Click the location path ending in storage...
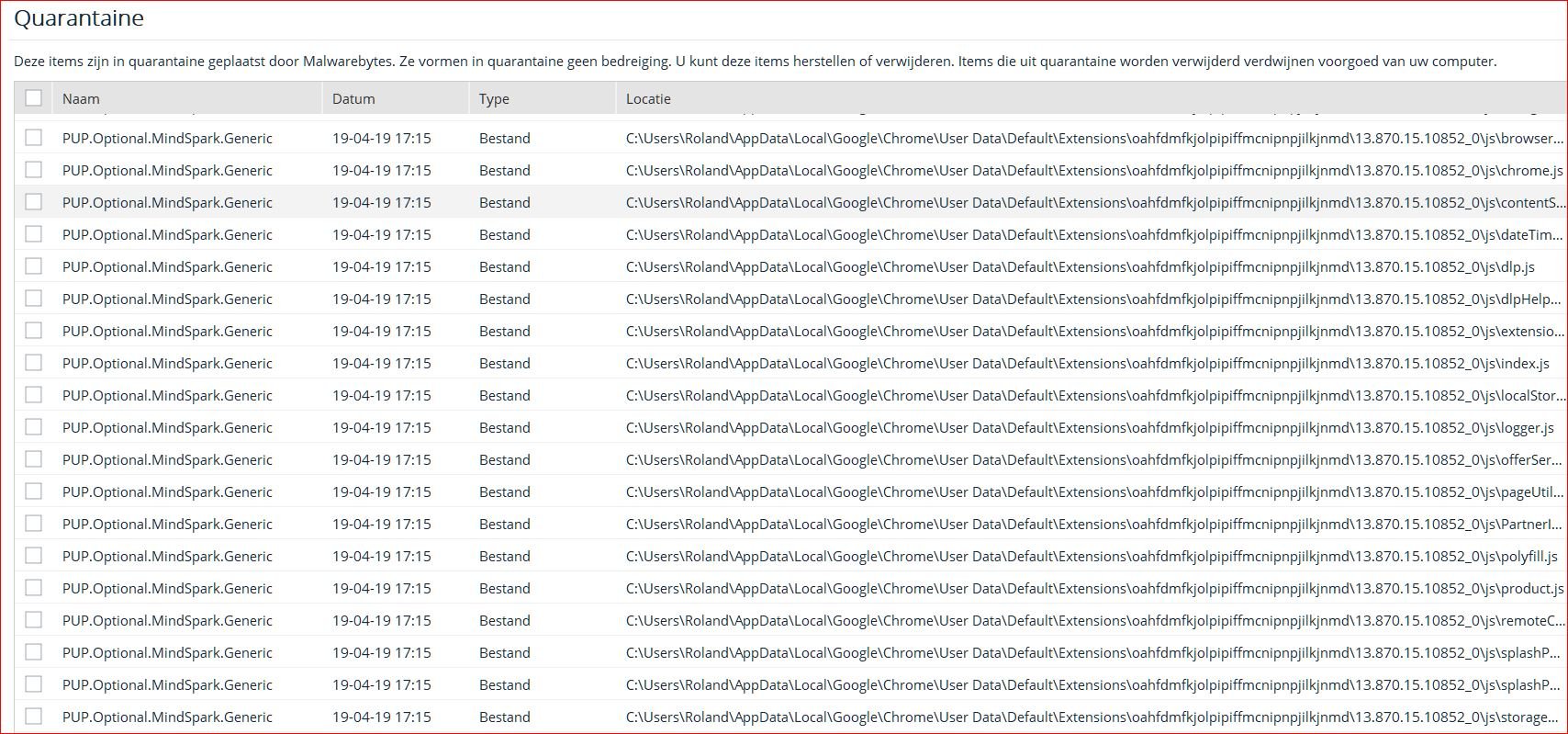 (1094, 717)
